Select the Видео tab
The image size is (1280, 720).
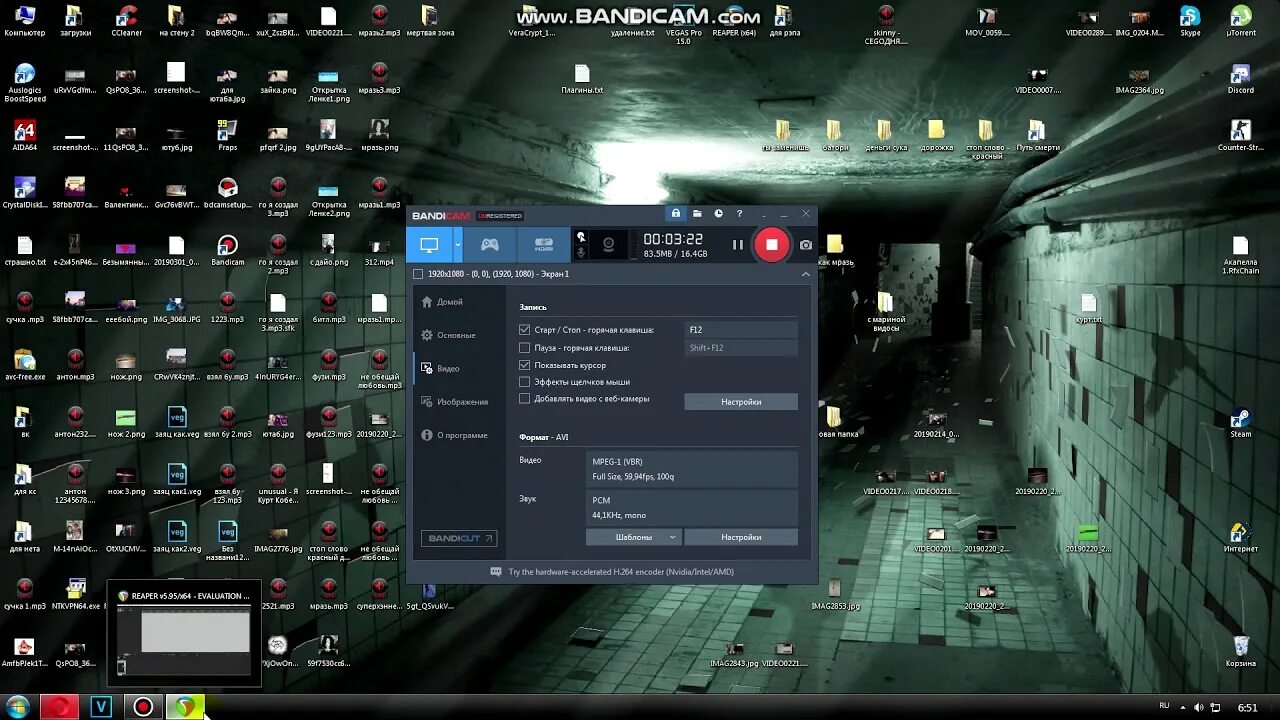[440, 368]
